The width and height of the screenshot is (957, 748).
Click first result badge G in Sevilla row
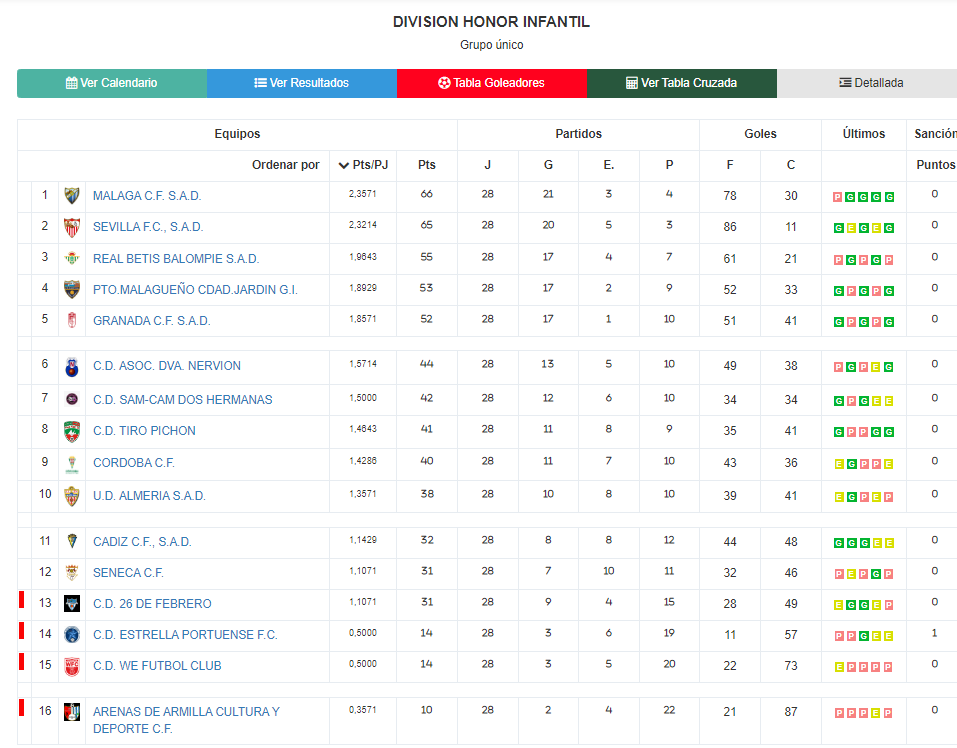839,228
